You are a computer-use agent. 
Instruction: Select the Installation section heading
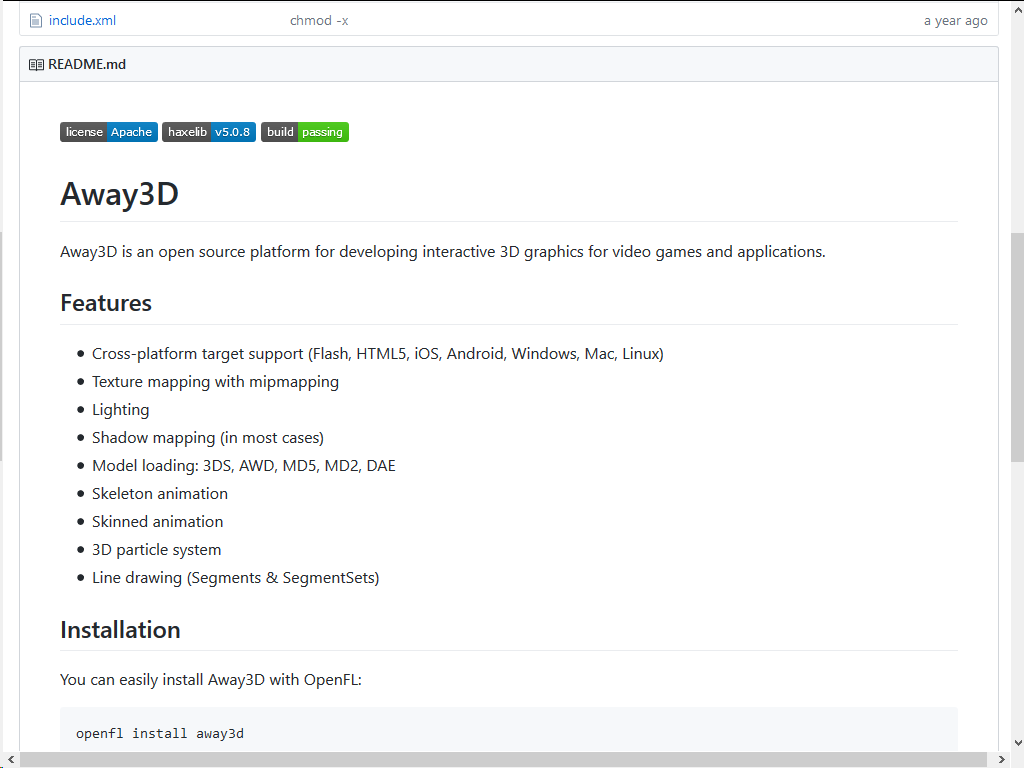[x=120, y=630]
